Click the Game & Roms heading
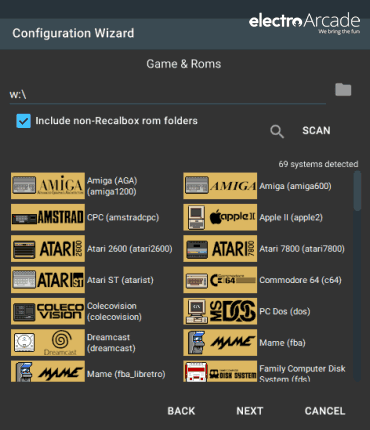Viewport: 370px width, 430px height. click(184, 64)
